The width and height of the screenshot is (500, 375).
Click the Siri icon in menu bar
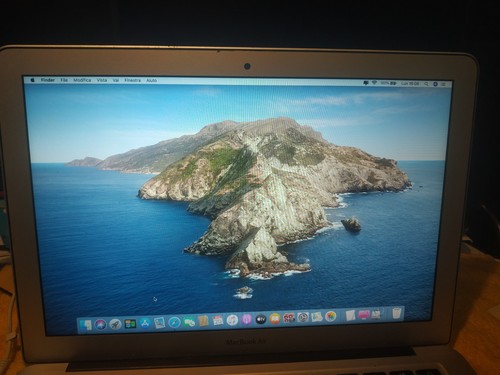(x=435, y=84)
